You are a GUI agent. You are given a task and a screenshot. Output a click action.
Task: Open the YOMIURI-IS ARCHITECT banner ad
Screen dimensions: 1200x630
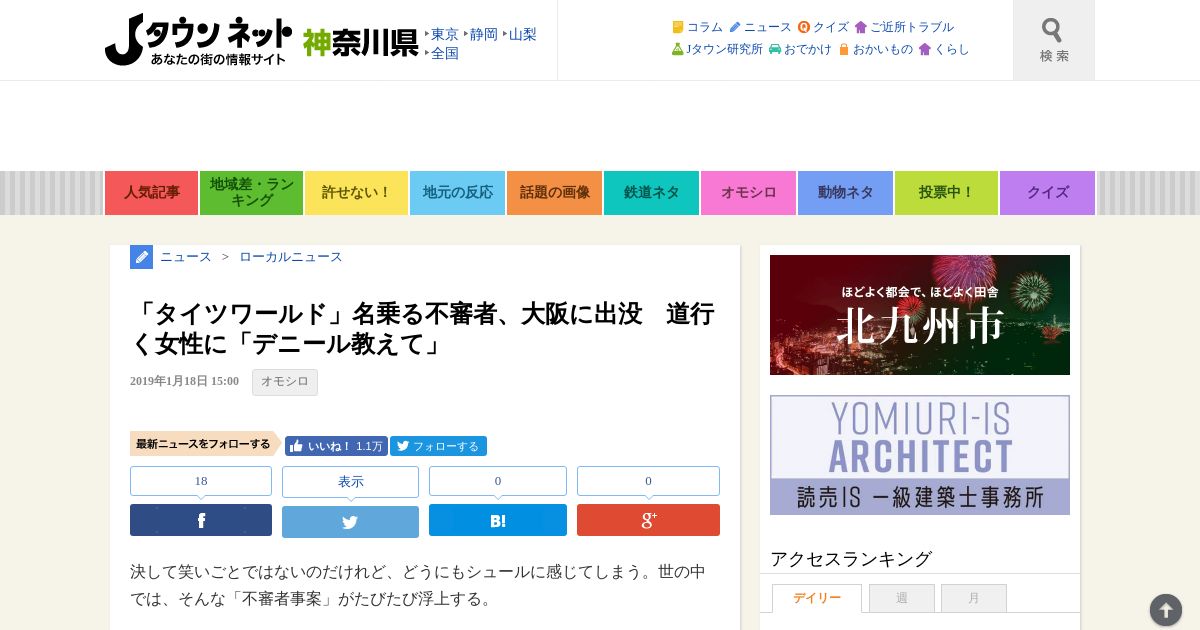(x=920, y=455)
